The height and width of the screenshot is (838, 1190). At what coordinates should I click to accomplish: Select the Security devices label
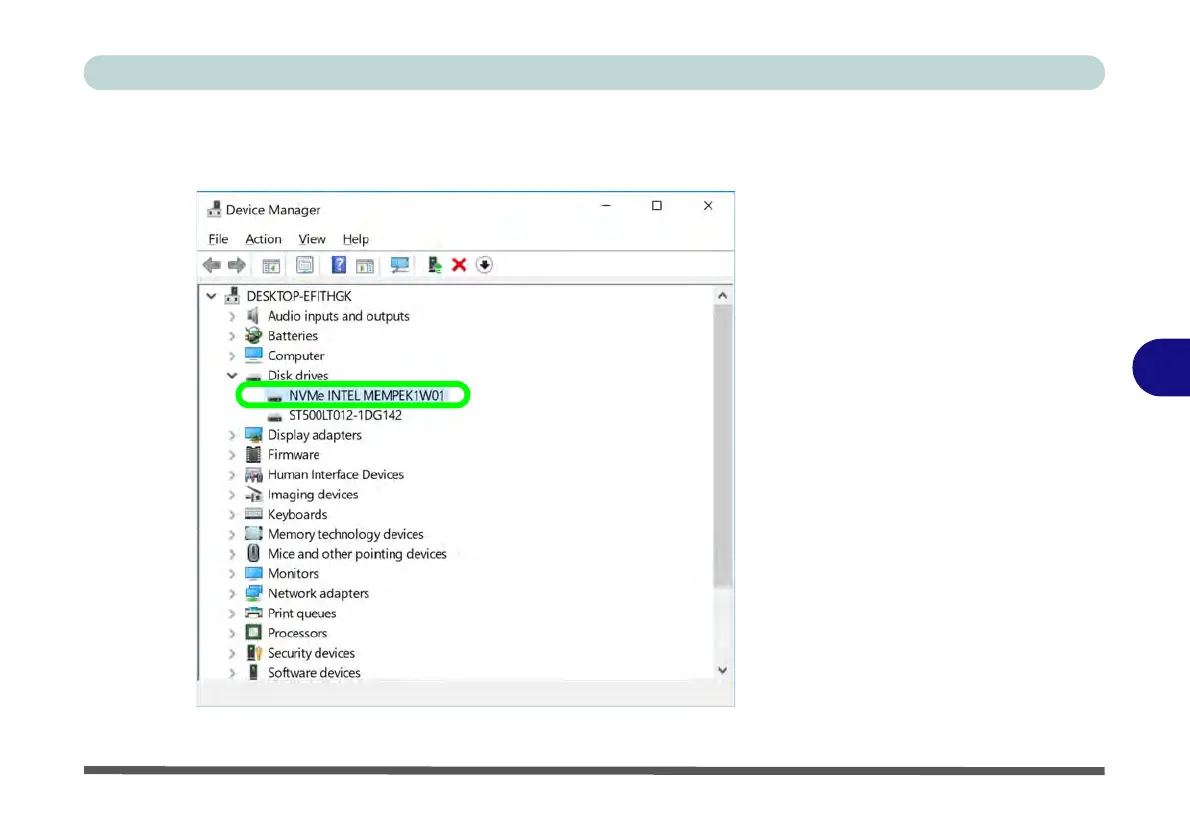coord(311,653)
